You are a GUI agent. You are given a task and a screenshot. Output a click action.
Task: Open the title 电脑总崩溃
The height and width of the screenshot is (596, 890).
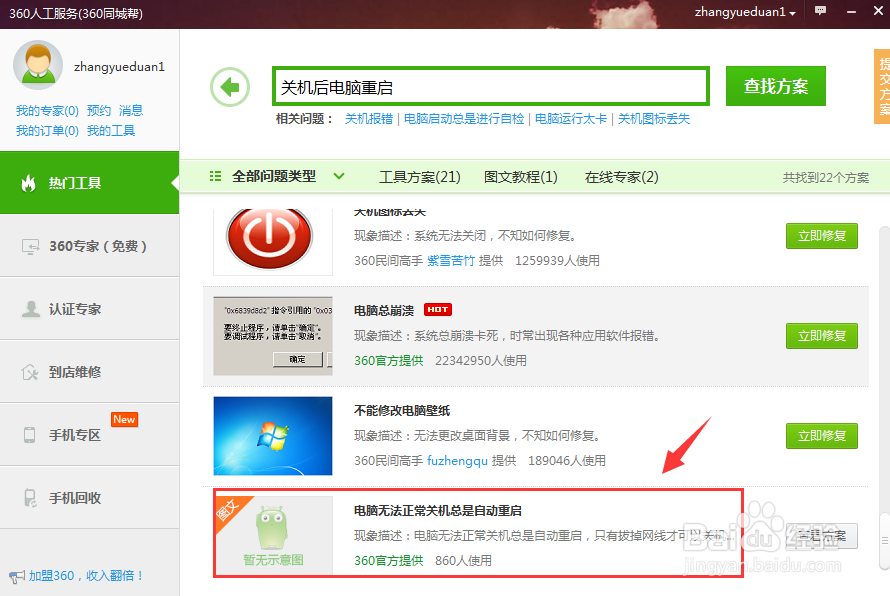(384, 310)
